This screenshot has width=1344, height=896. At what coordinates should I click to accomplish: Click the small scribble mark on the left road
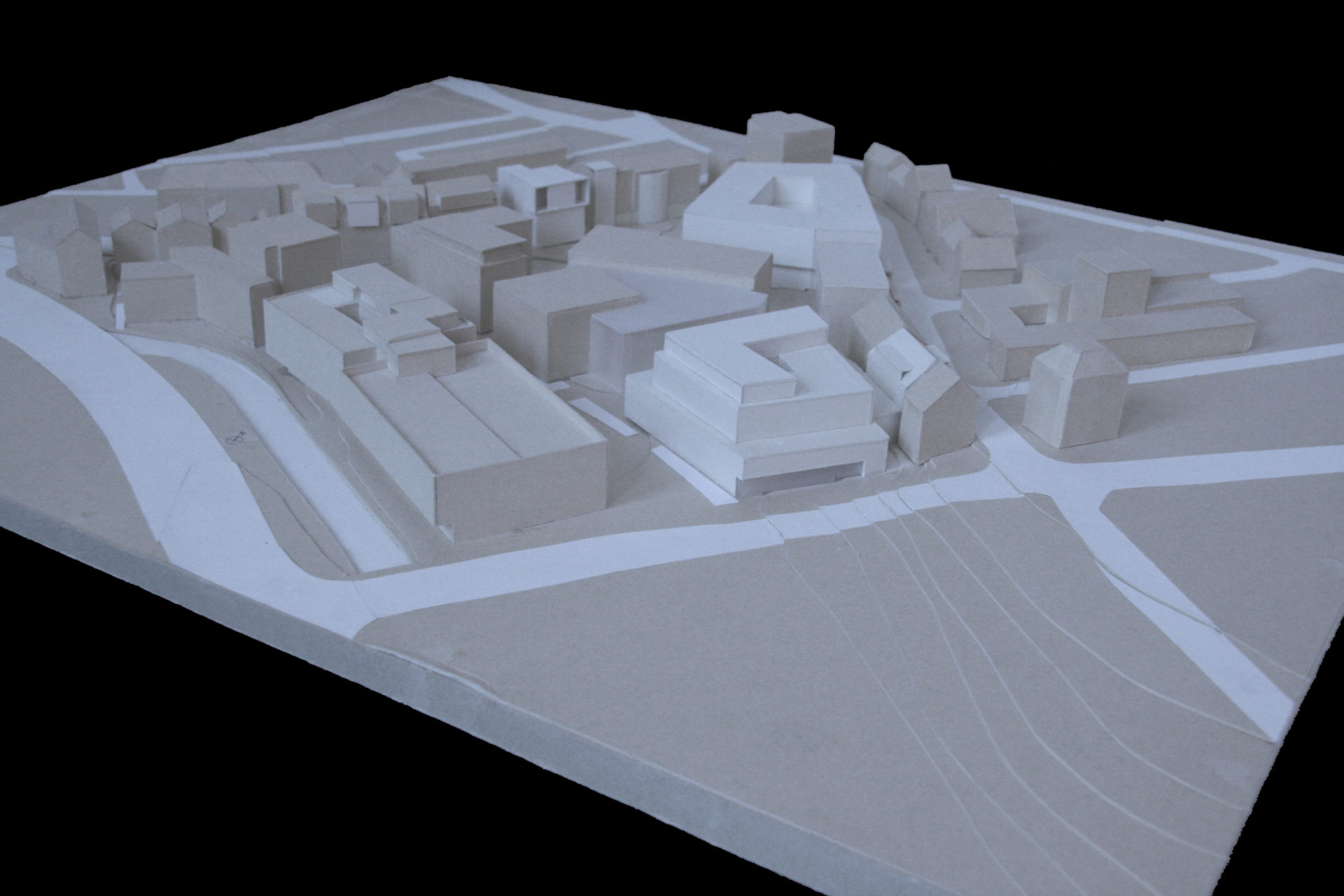coord(236,439)
